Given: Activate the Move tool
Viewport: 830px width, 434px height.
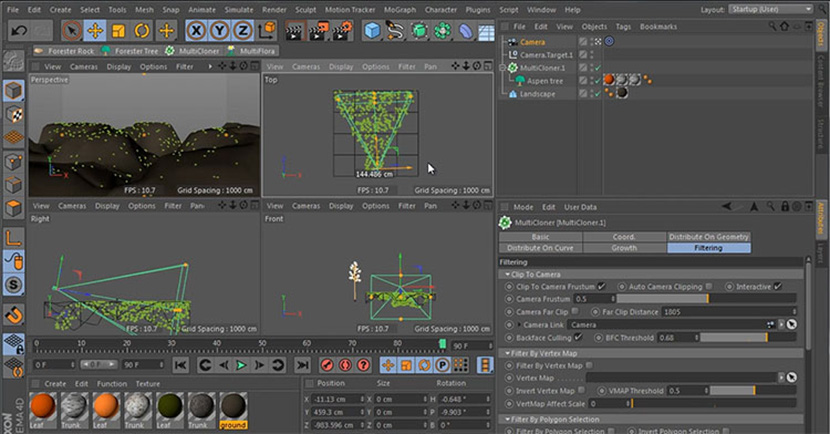Looking at the screenshot, I should 95,31.
